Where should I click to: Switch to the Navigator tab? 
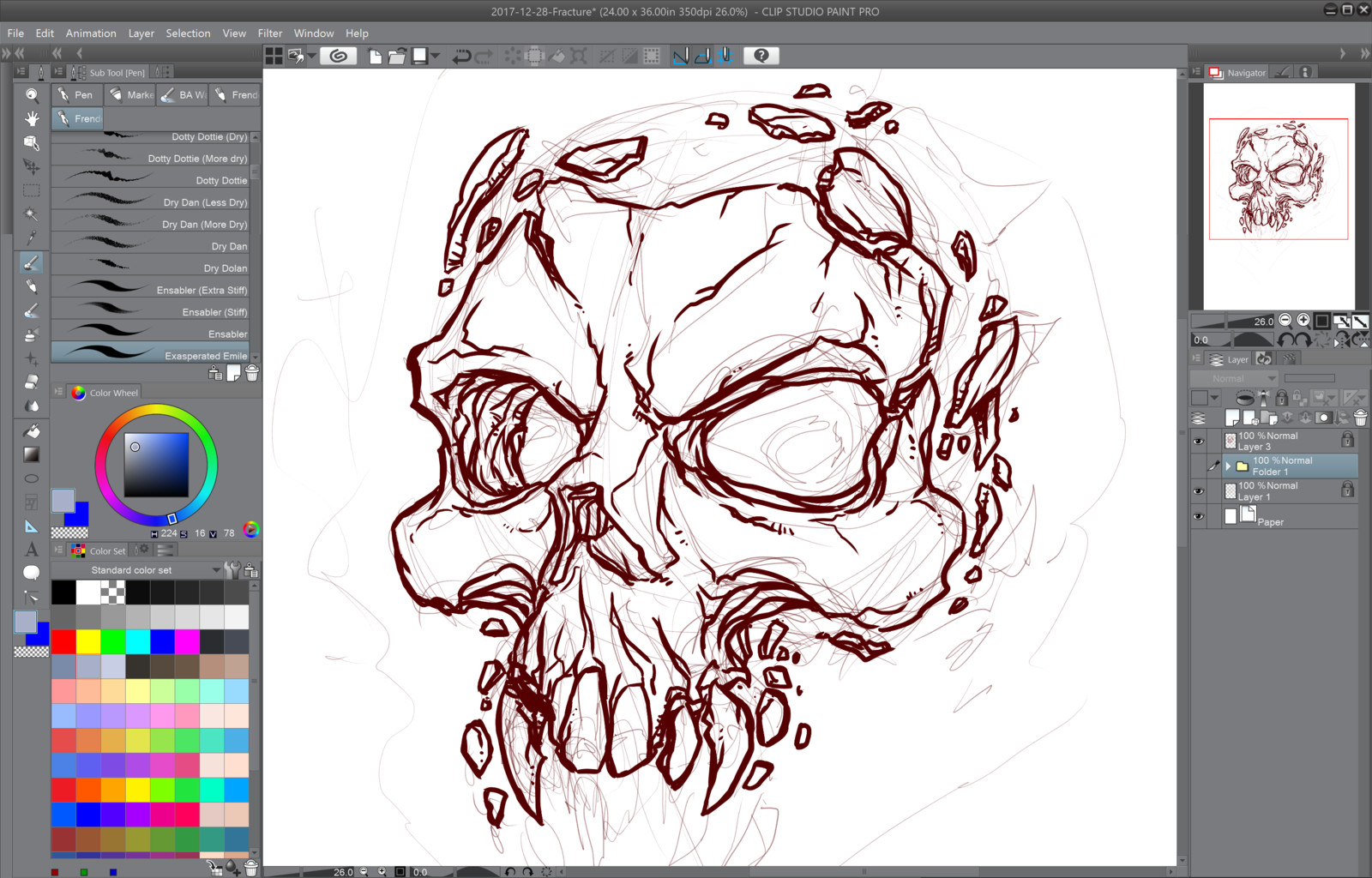point(1237,73)
